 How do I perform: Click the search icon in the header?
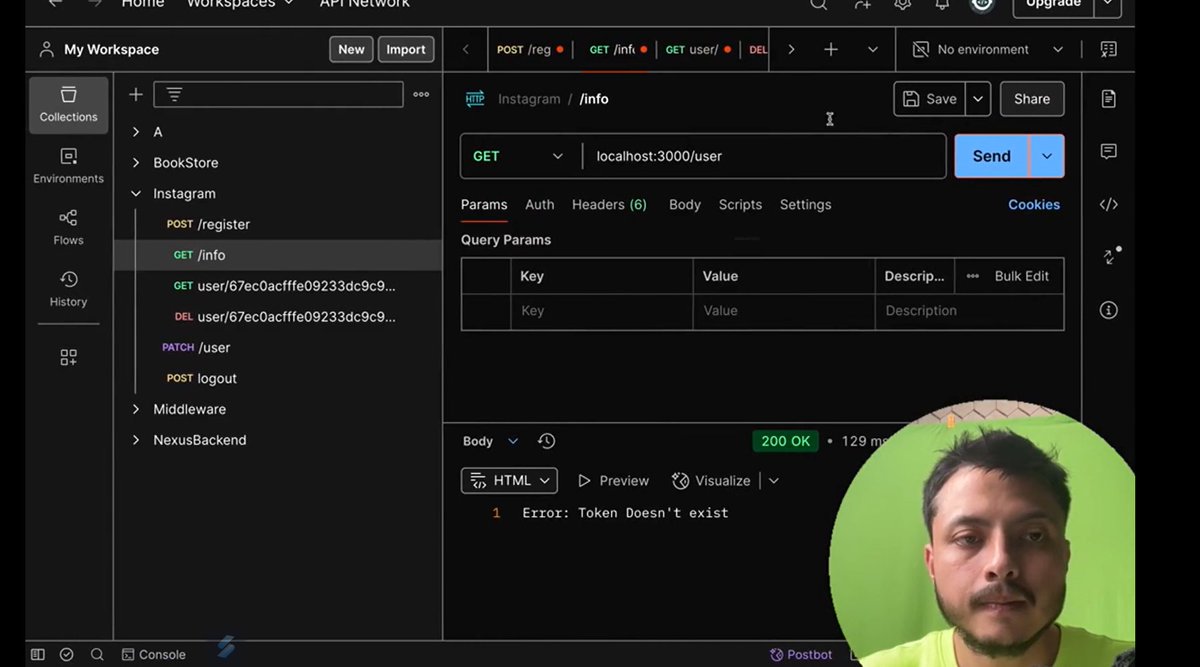click(818, 4)
